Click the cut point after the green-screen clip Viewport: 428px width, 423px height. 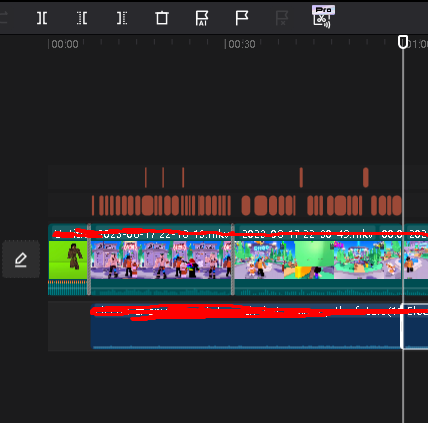click(x=89, y=260)
